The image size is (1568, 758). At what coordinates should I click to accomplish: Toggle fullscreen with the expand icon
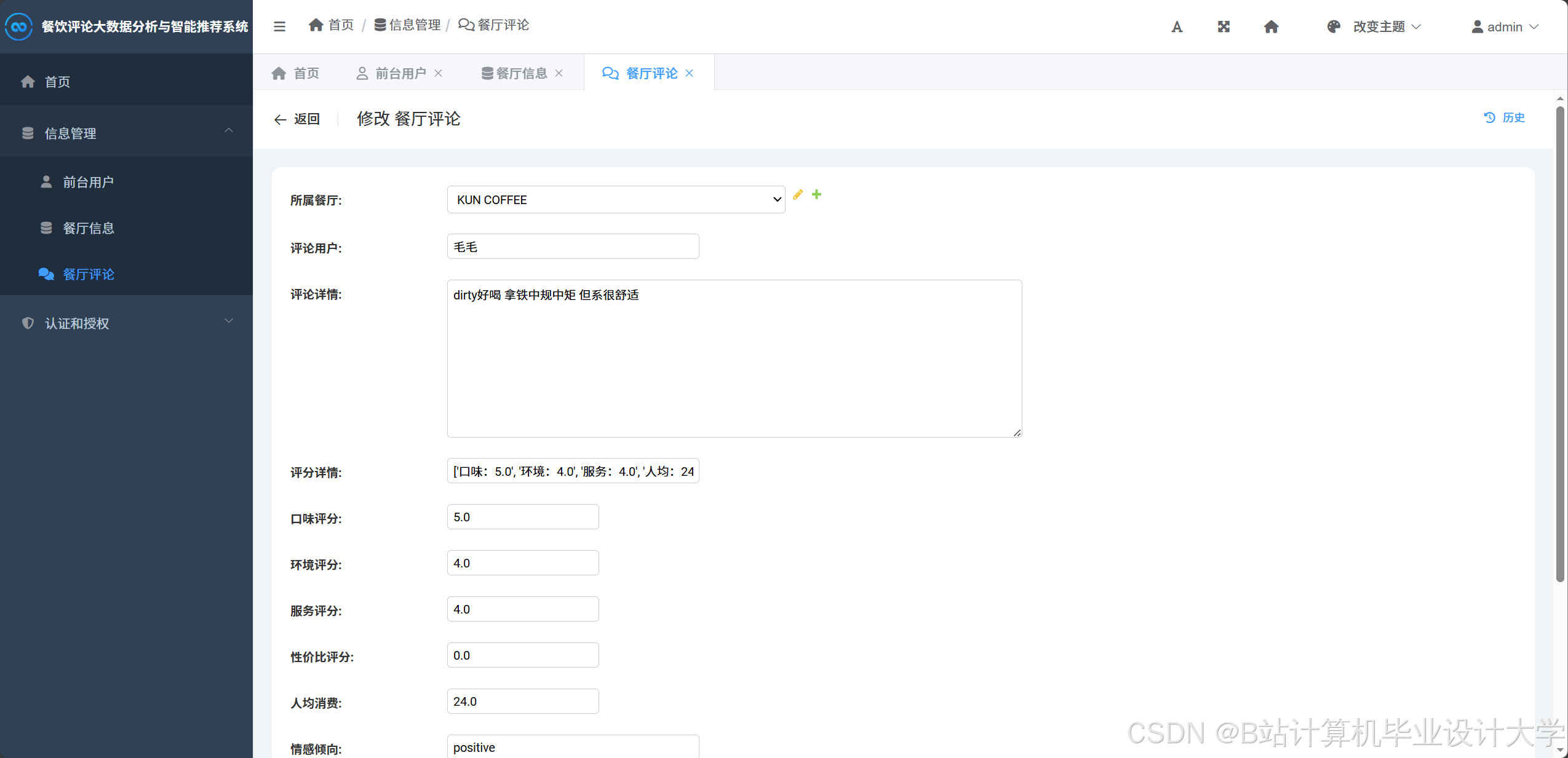(x=1224, y=27)
